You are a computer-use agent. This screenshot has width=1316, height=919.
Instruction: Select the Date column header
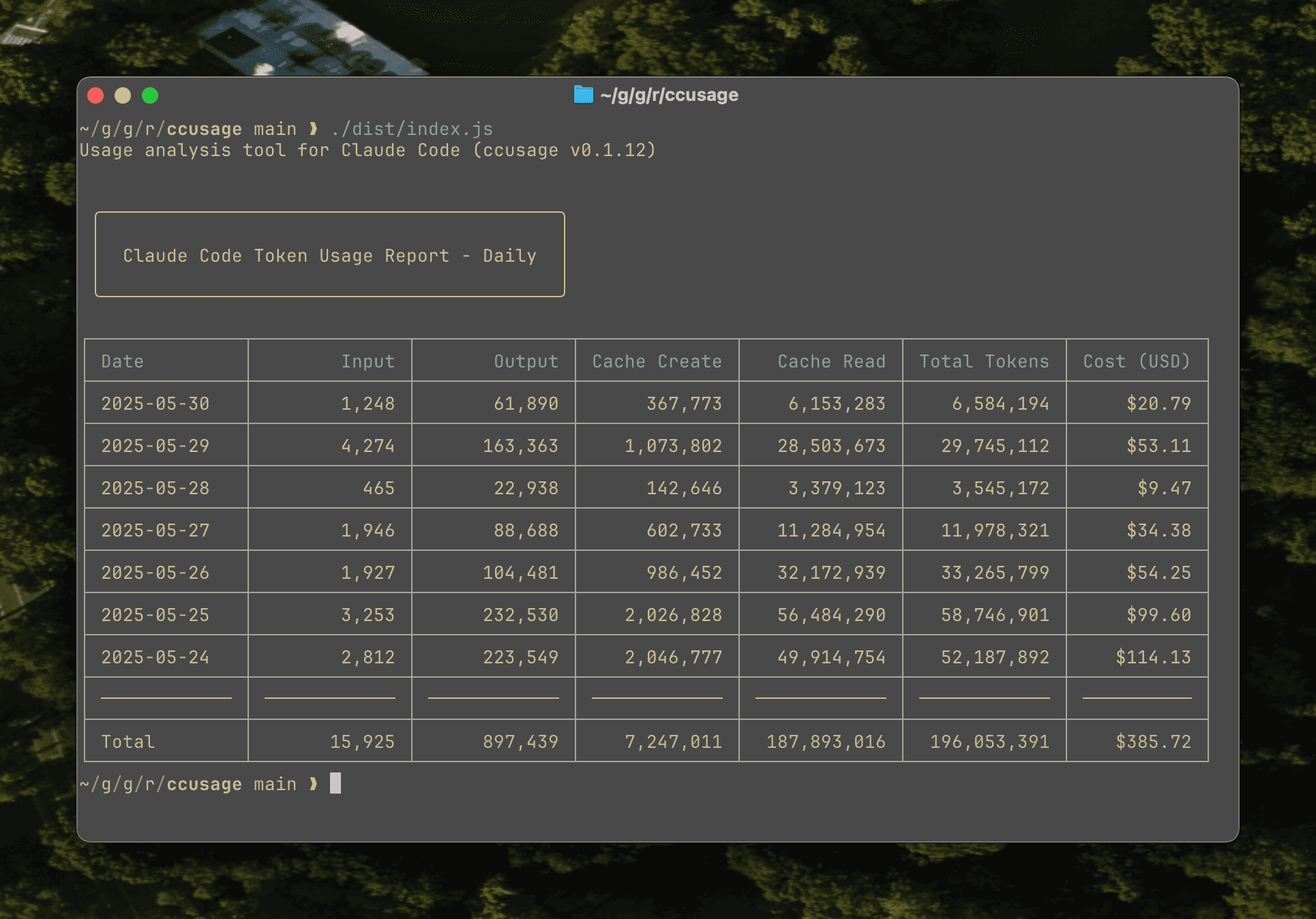(122, 361)
